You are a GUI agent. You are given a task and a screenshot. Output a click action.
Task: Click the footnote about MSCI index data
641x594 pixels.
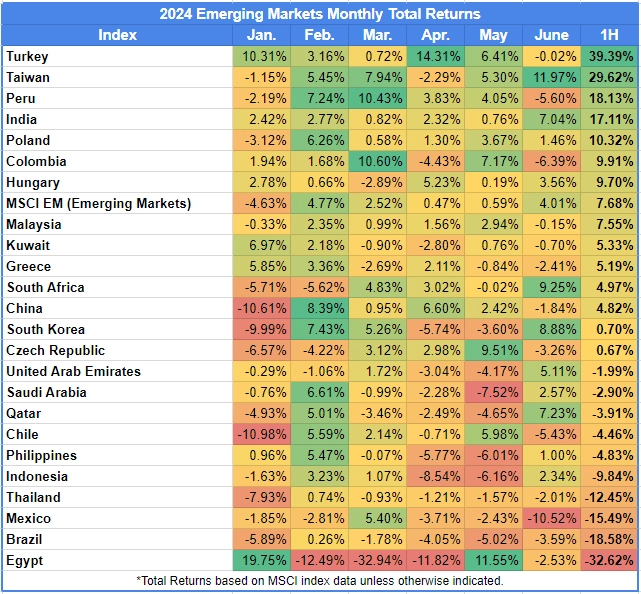click(x=320, y=580)
